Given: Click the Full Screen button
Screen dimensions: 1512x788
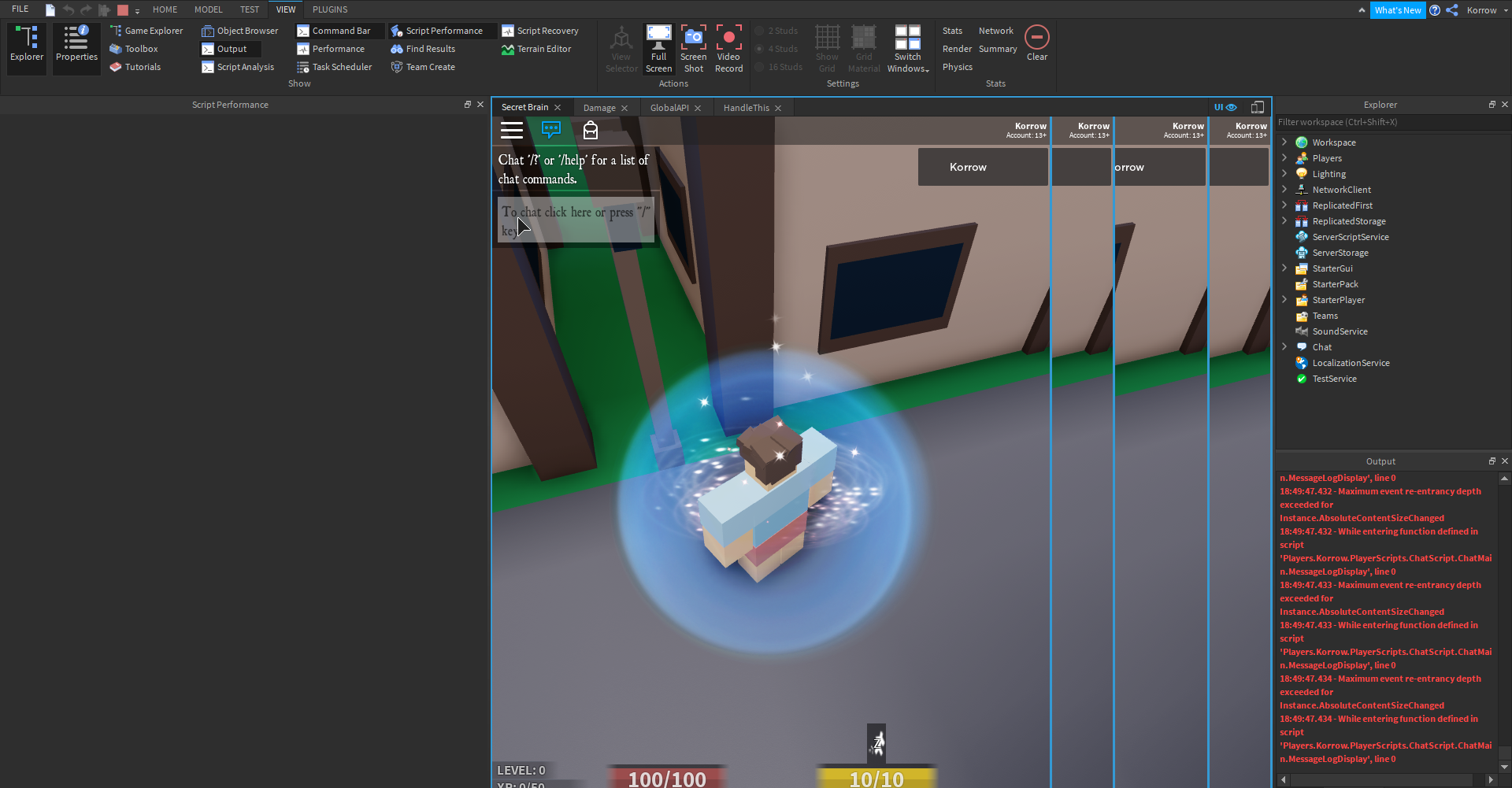Looking at the screenshot, I should [659, 49].
